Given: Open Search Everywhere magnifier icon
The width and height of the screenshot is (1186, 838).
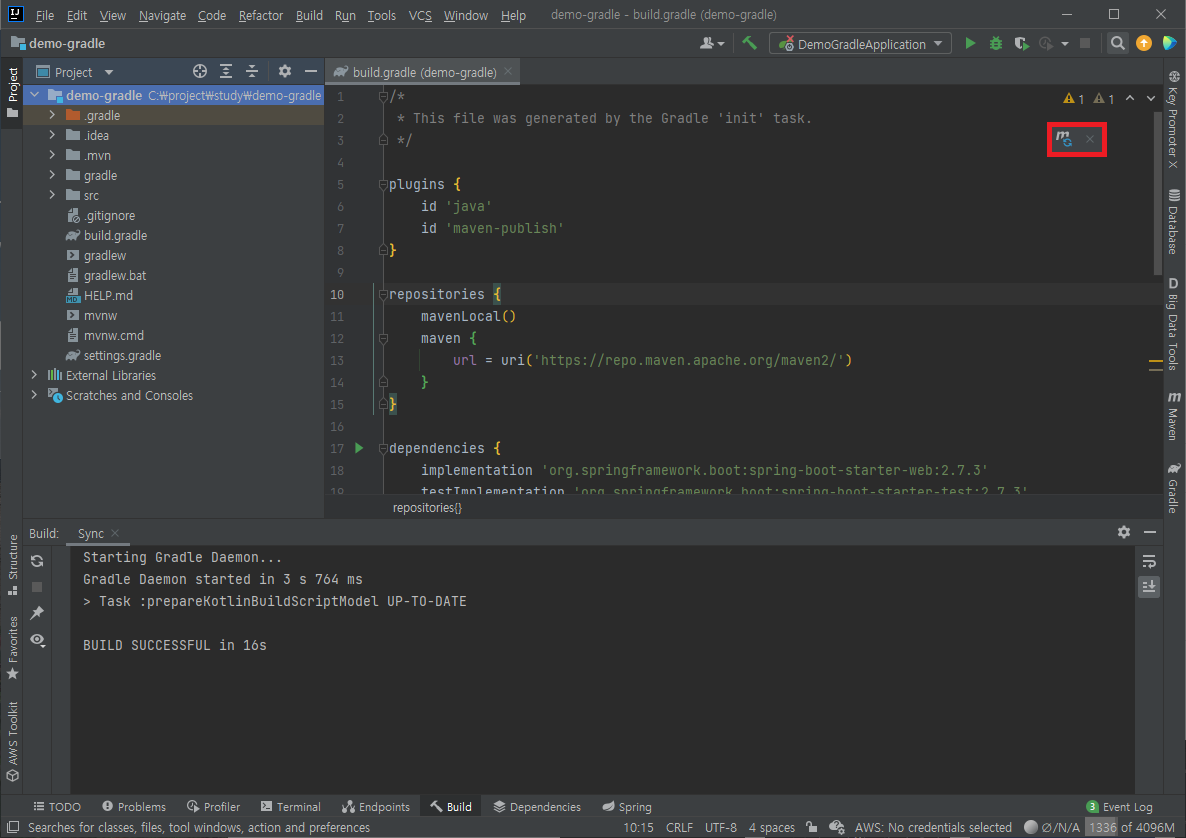Looking at the screenshot, I should (x=1117, y=43).
